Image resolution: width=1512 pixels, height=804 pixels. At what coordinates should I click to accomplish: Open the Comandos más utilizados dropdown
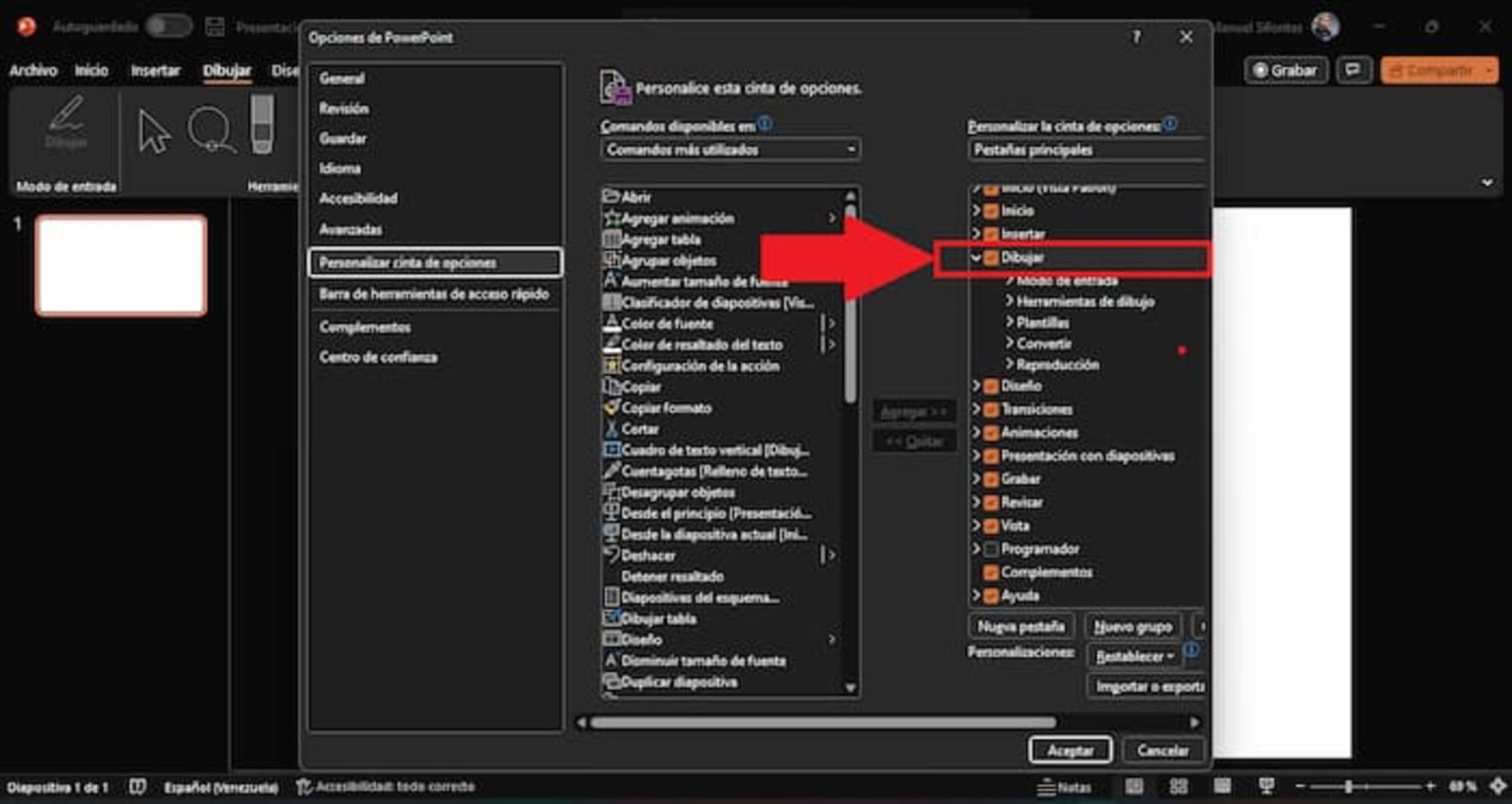[x=730, y=150]
